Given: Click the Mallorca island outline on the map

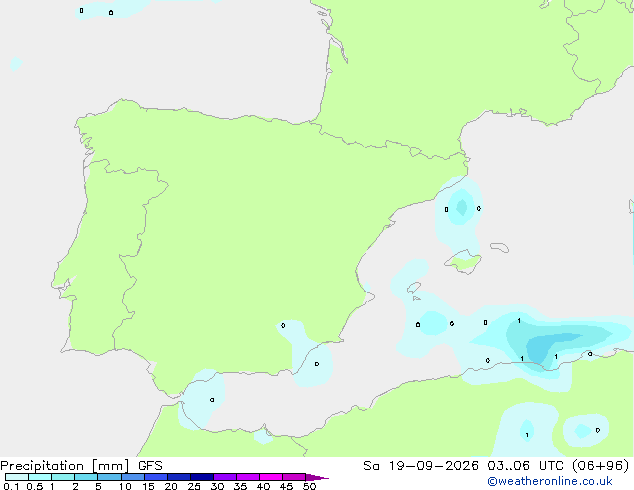Looking at the screenshot, I should 463,262.
